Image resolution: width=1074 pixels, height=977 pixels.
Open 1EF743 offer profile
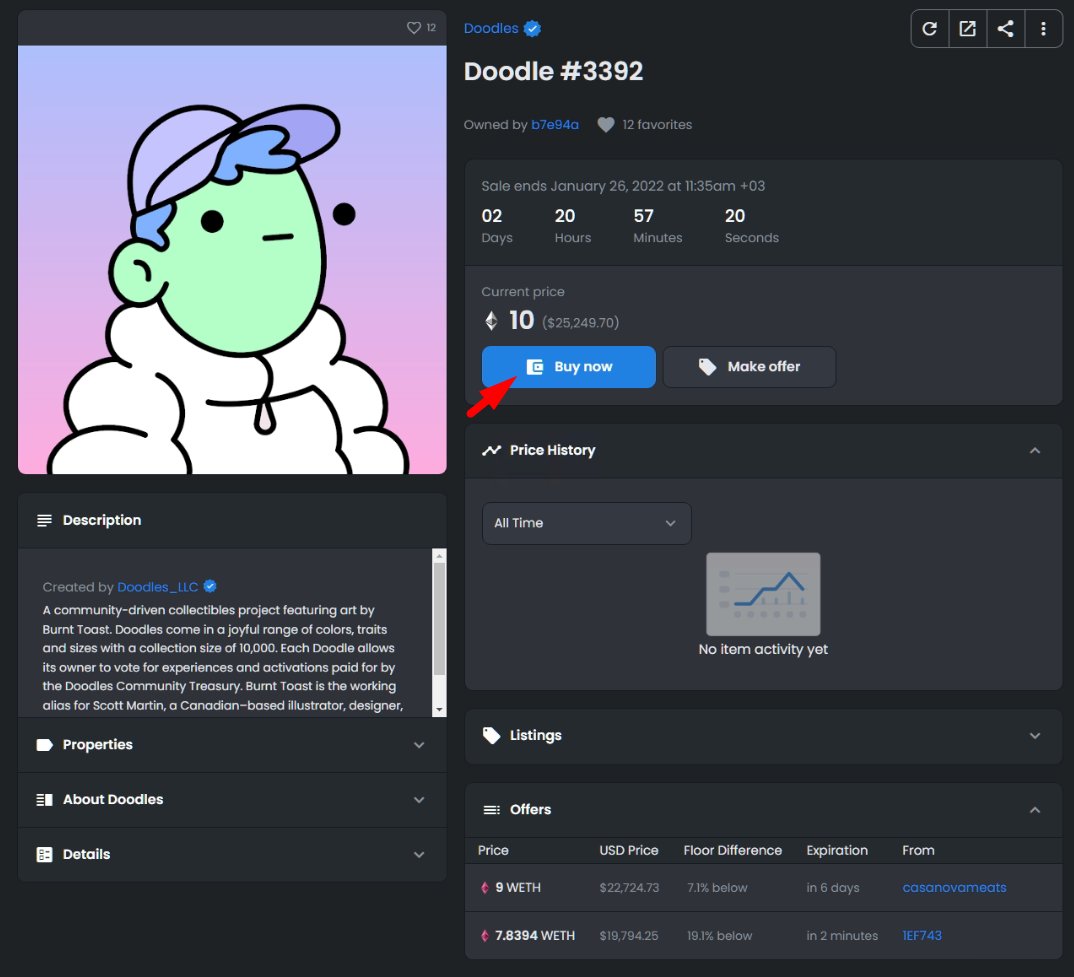click(922, 935)
